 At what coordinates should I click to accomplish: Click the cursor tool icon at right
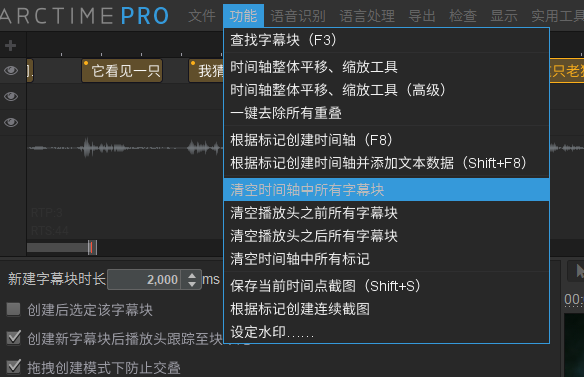[x=579, y=271]
